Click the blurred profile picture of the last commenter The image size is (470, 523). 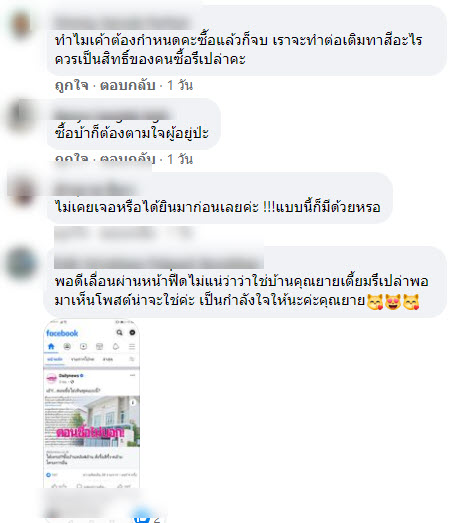coord(21,264)
